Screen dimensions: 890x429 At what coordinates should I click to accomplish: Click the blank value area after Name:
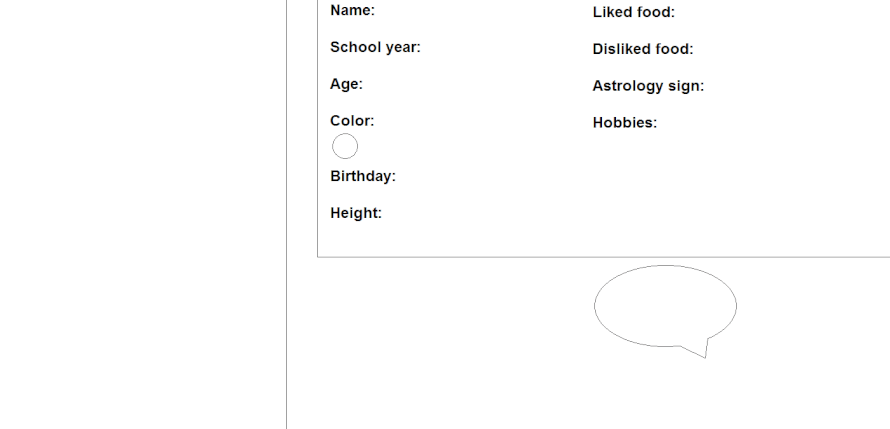[x=450, y=11]
